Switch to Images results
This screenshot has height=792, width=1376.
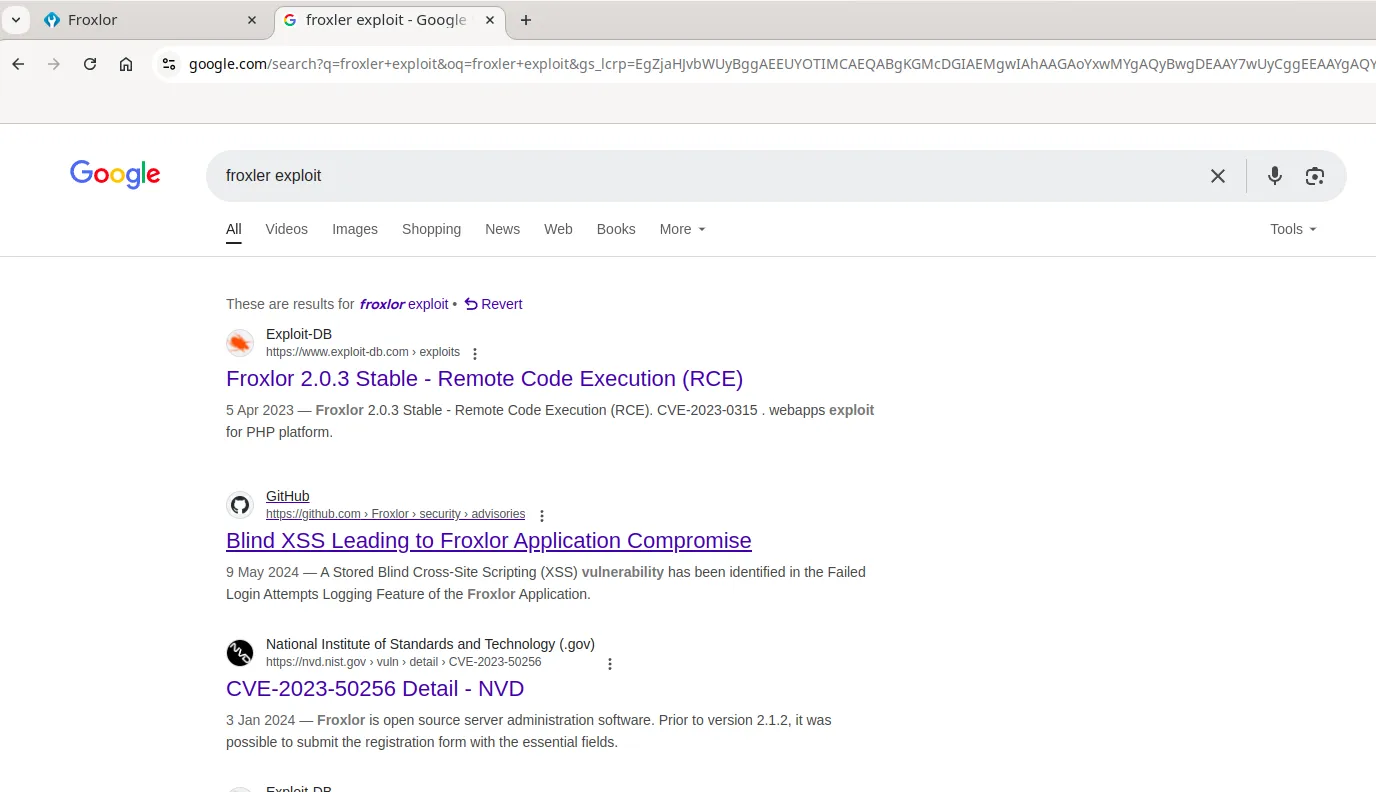tap(355, 229)
